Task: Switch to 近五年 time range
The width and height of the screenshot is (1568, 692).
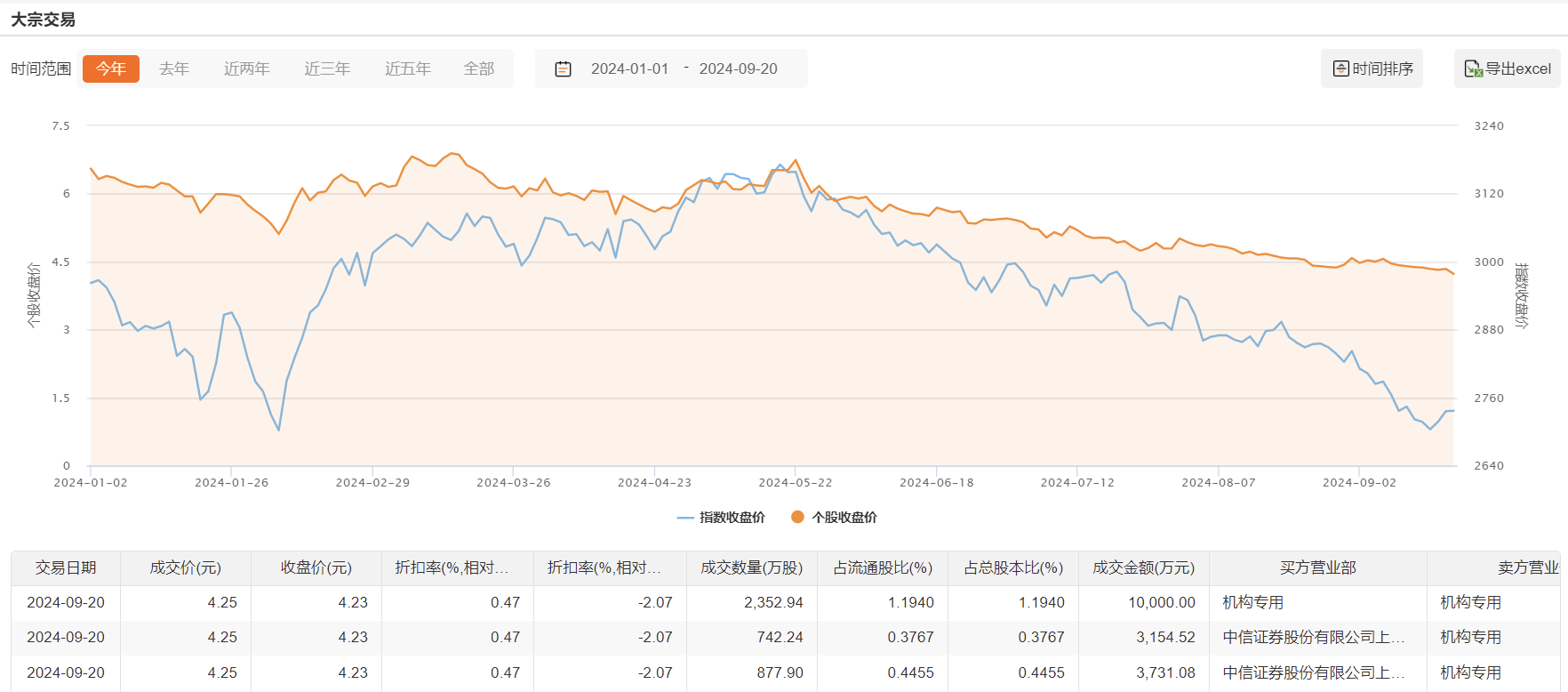Action: [x=408, y=68]
